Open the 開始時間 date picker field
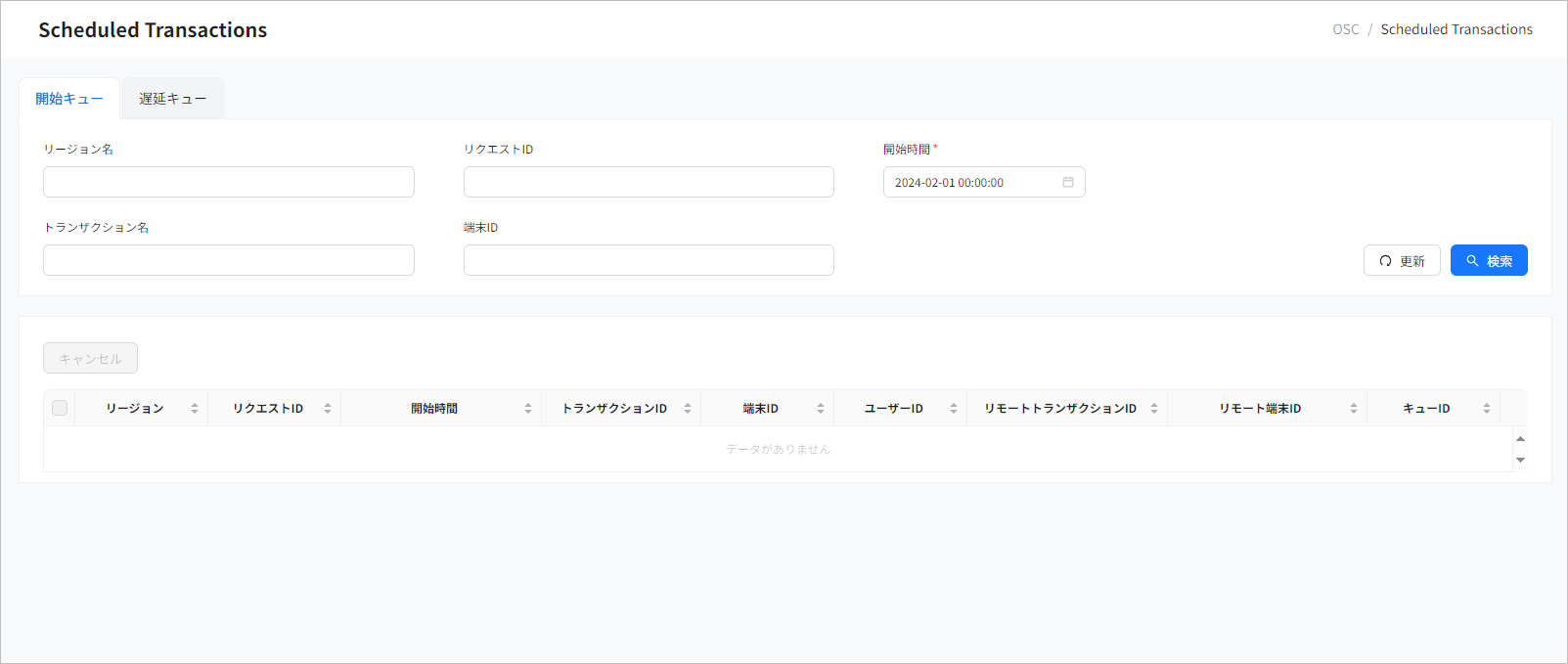 click(x=973, y=182)
